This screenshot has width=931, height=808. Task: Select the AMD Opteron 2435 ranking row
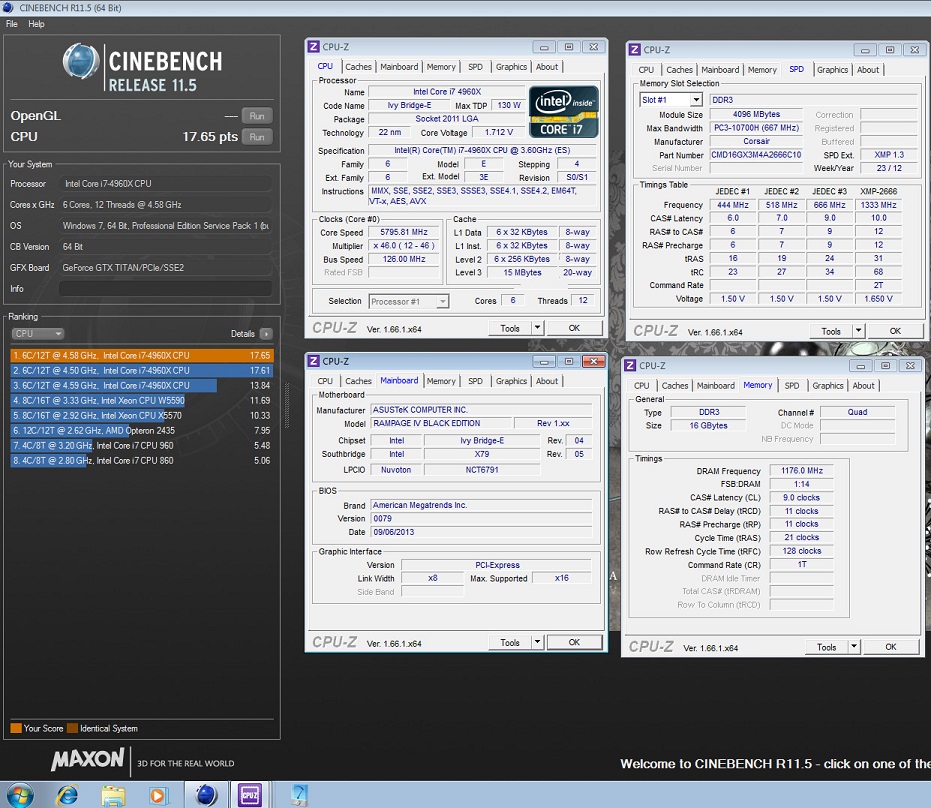point(141,430)
